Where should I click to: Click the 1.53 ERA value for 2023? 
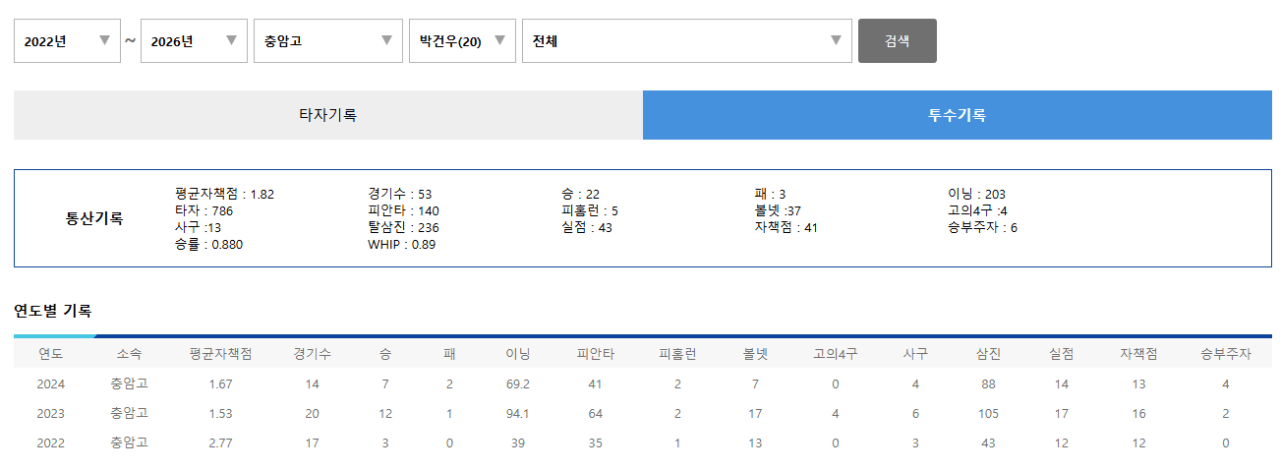pyautogui.click(x=221, y=412)
